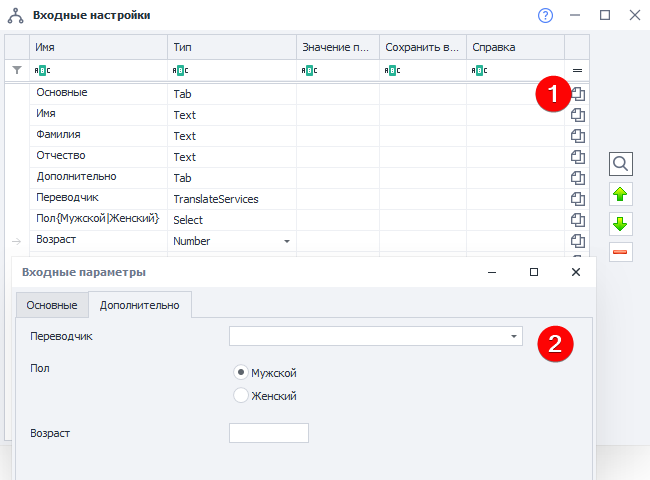650x480 pixels.
Task: Click the filter funnel icon in grid
Action: pyautogui.click(x=16, y=70)
